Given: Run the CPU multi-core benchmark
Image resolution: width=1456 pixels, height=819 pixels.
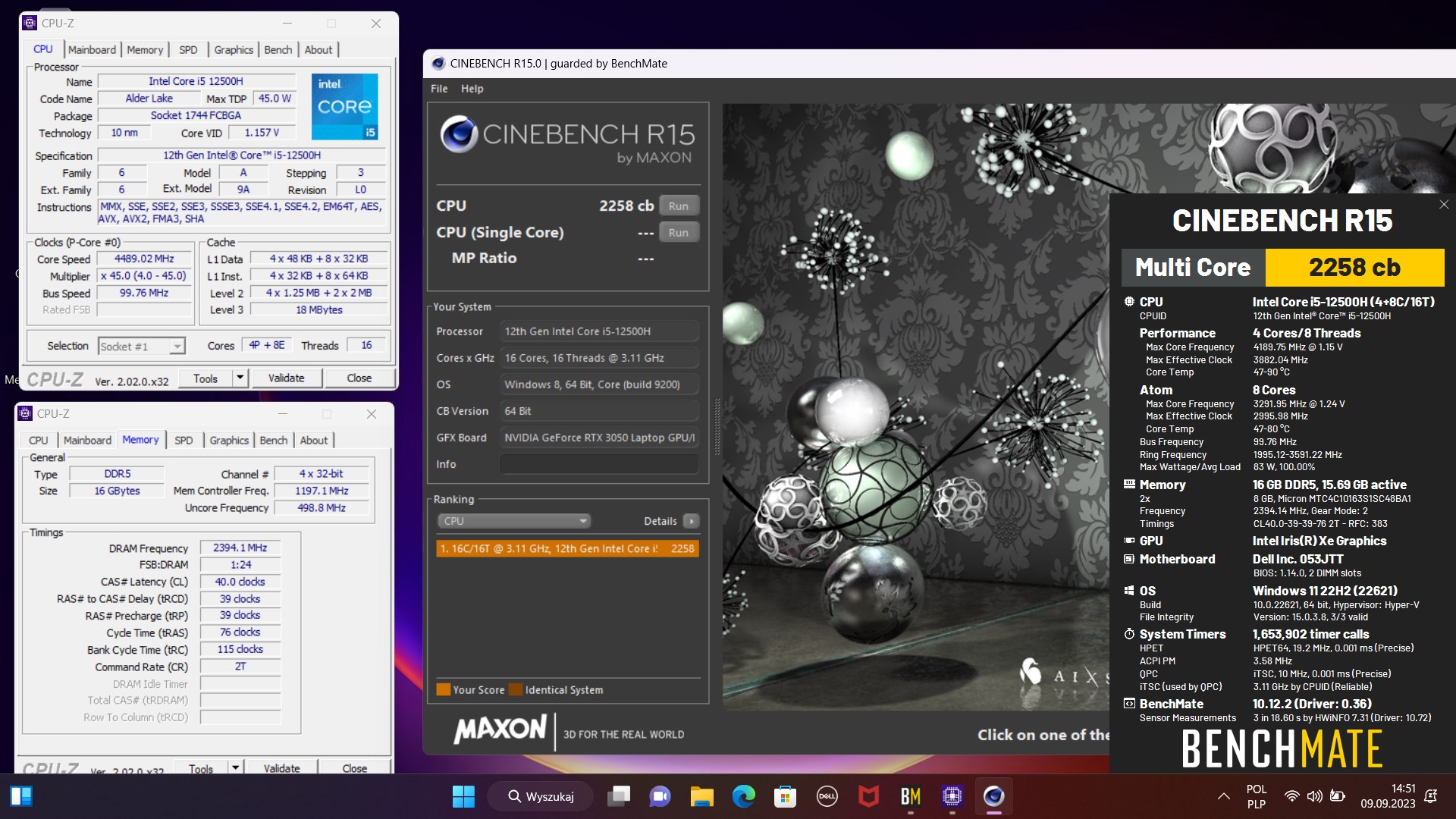Looking at the screenshot, I should click(679, 206).
